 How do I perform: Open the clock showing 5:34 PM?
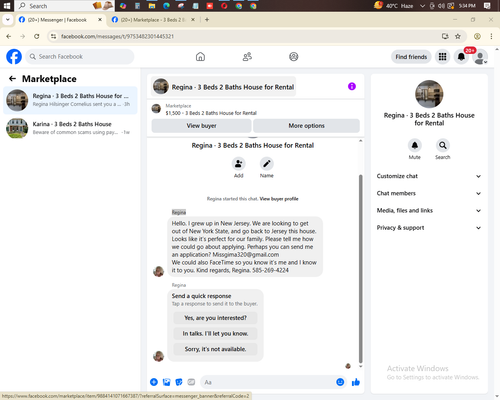467,6
